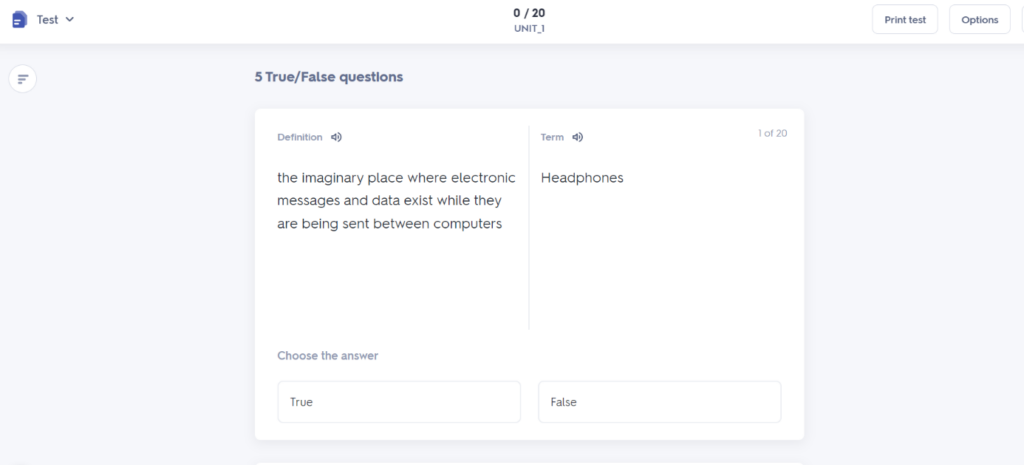Click the Definition label
The width and height of the screenshot is (1024, 465).
[300, 137]
